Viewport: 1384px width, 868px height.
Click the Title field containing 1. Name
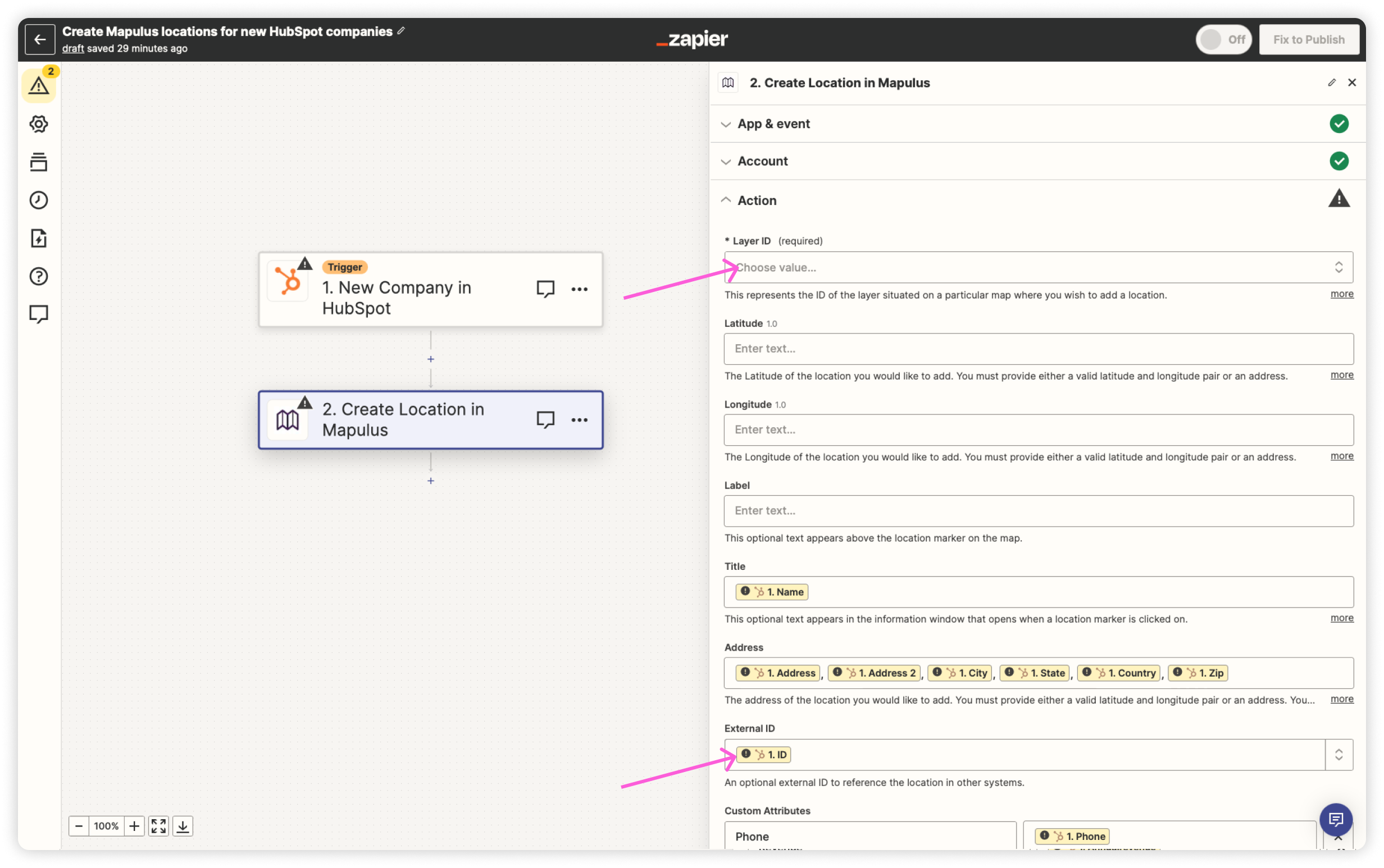tap(1039, 592)
